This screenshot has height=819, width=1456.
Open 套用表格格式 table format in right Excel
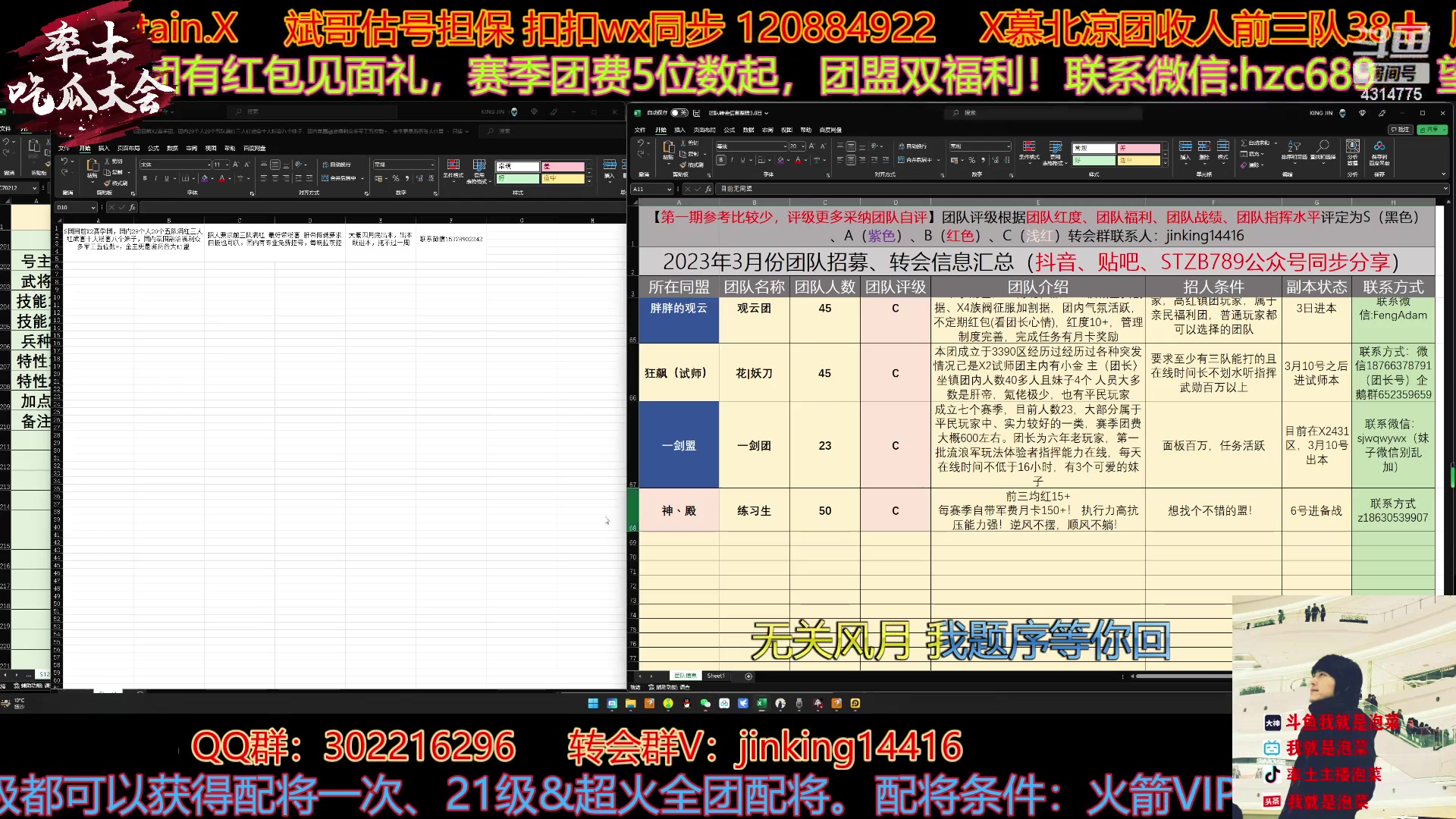(x=1055, y=152)
